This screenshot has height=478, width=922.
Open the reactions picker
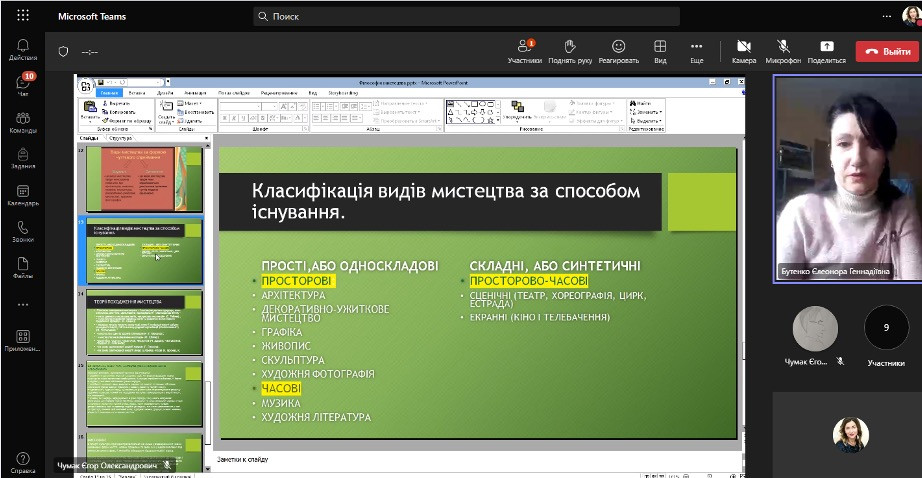point(619,50)
